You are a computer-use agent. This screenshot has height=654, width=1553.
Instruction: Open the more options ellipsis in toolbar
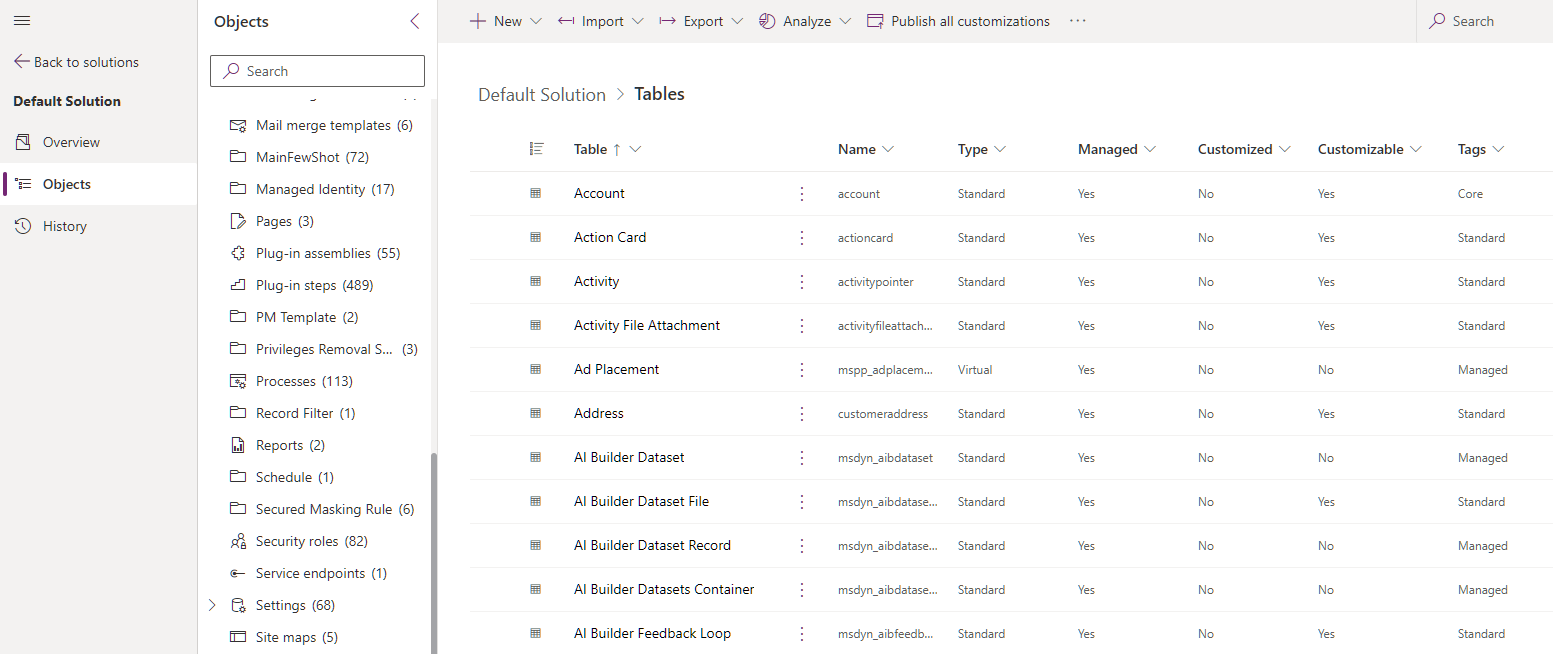[x=1077, y=21]
